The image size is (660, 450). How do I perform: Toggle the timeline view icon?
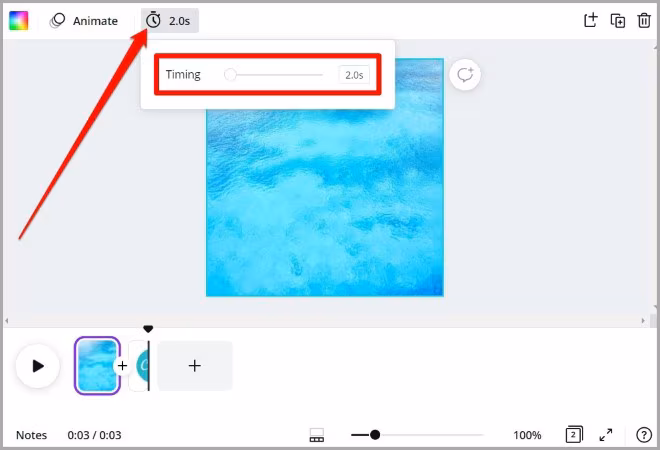point(317,435)
